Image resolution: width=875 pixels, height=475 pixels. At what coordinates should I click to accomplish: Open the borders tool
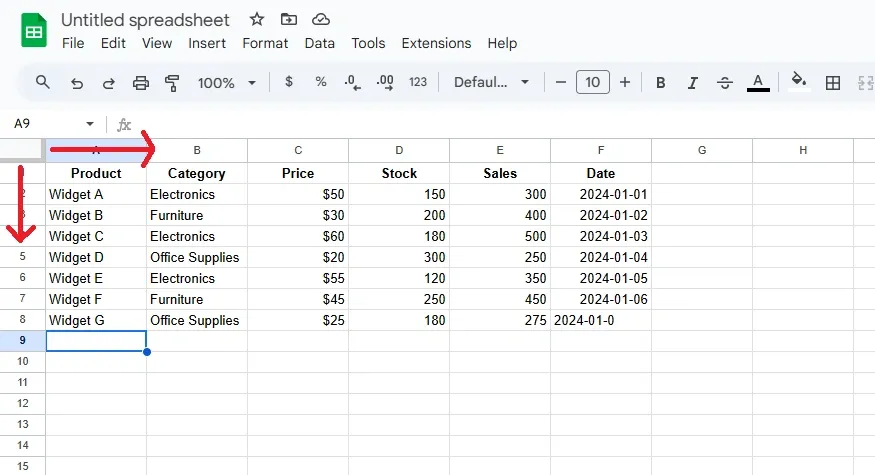click(x=832, y=82)
